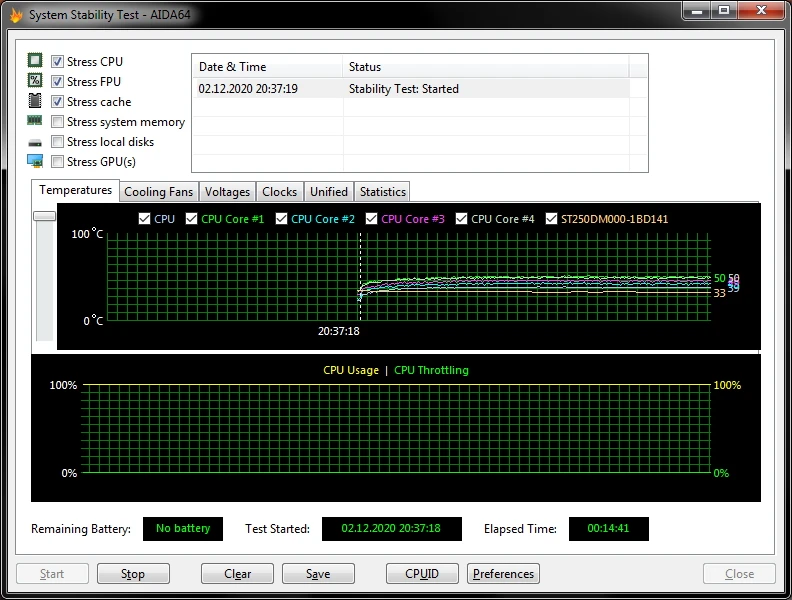The height and width of the screenshot is (600, 792).
Task: Switch to the Cooling Fans tab
Action: tap(159, 192)
